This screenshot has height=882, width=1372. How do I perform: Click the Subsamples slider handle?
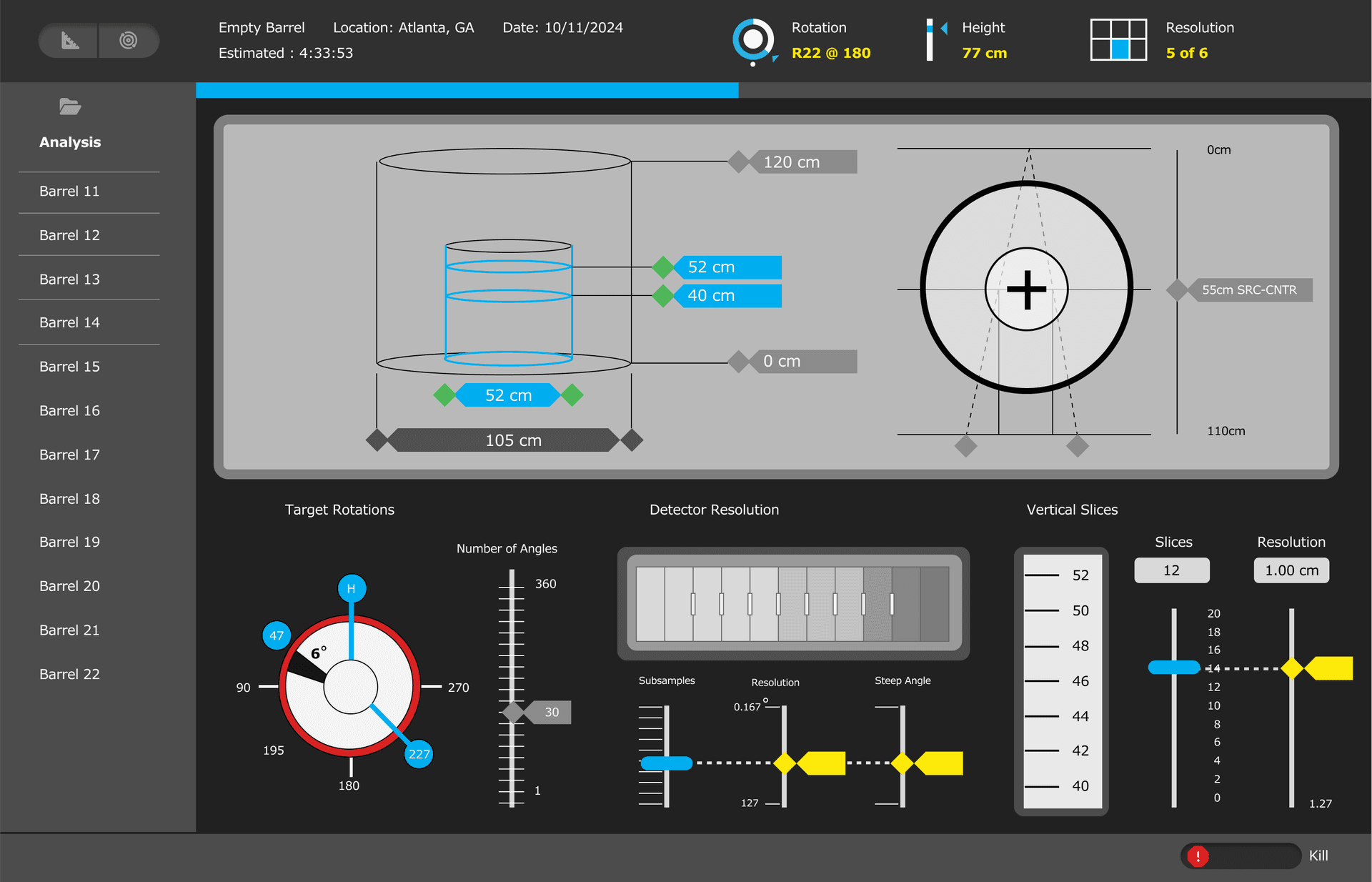(666, 763)
